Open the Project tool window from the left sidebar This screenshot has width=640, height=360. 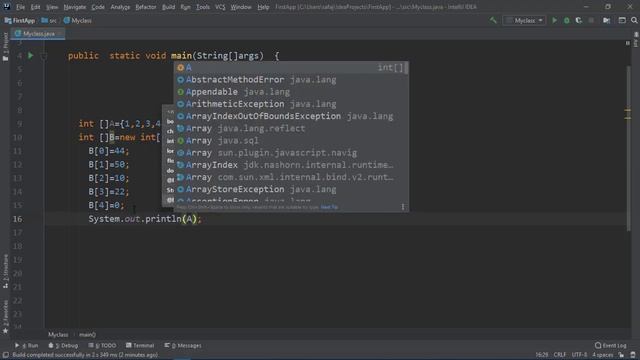[x=5, y=47]
